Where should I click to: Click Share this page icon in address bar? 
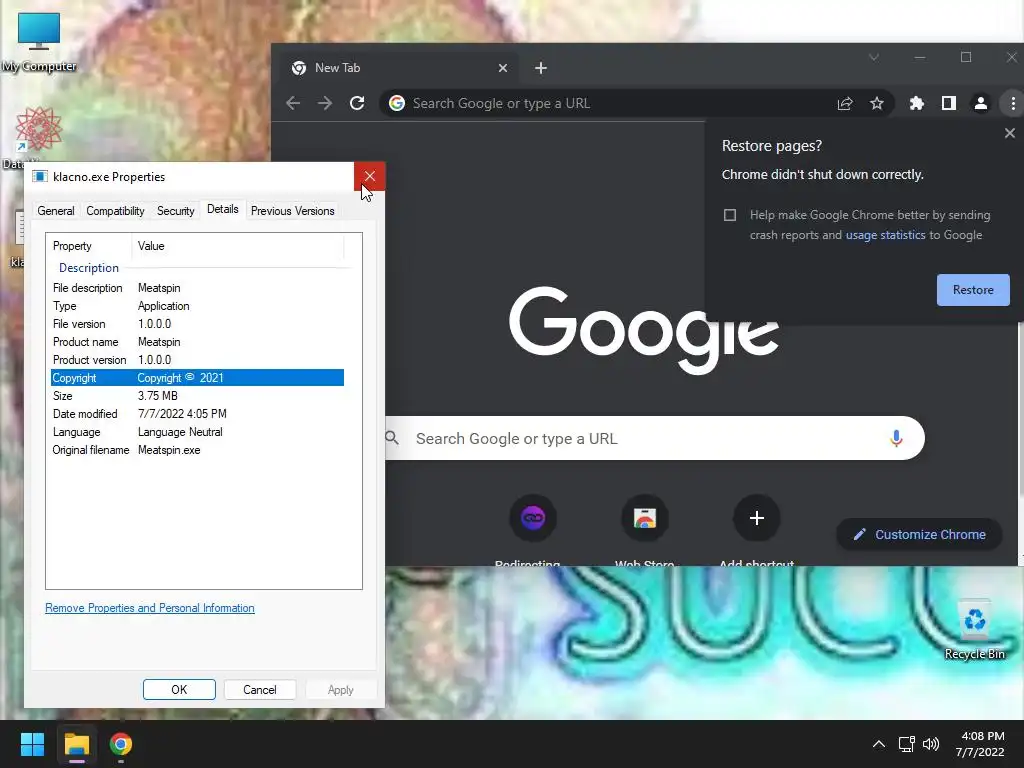tap(845, 103)
